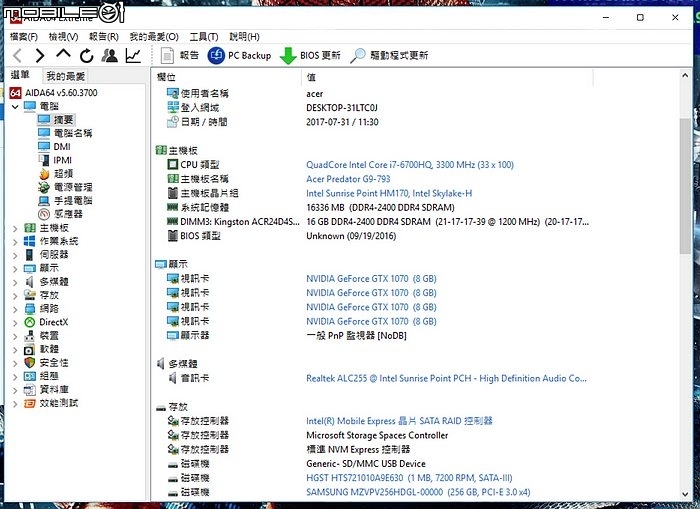
Task: Open the first NVIDIA GeForce GTX 1070 link
Action: (x=371, y=279)
